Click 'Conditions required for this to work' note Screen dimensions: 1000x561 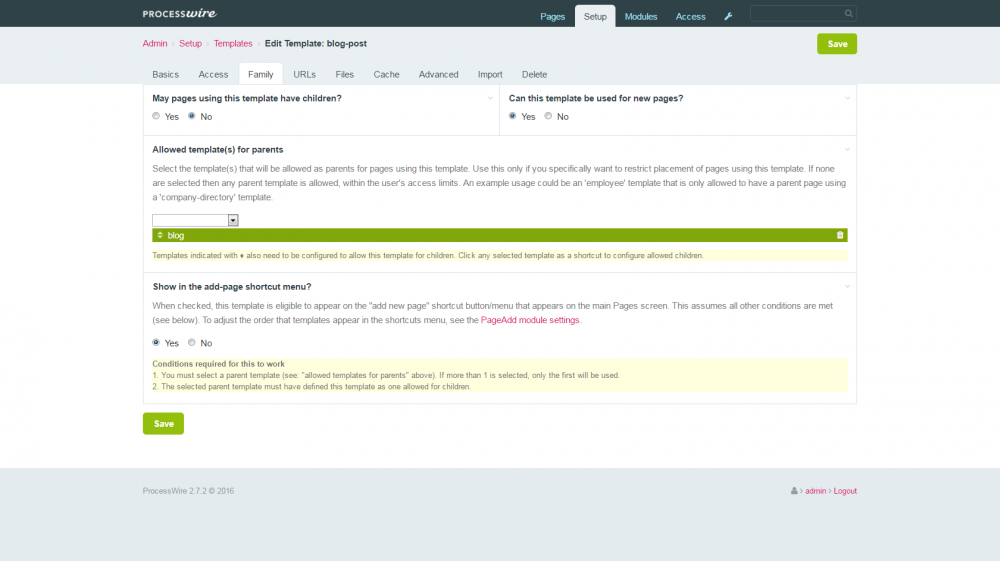click(x=218, y=364)
